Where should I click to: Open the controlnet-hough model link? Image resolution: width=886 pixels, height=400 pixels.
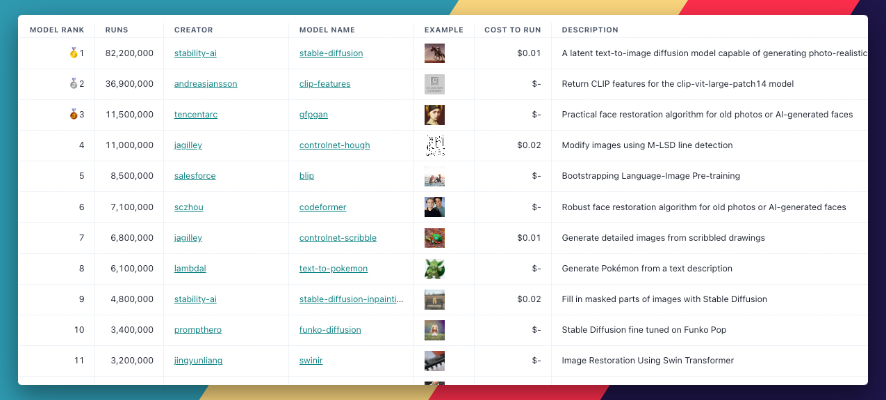335,145
